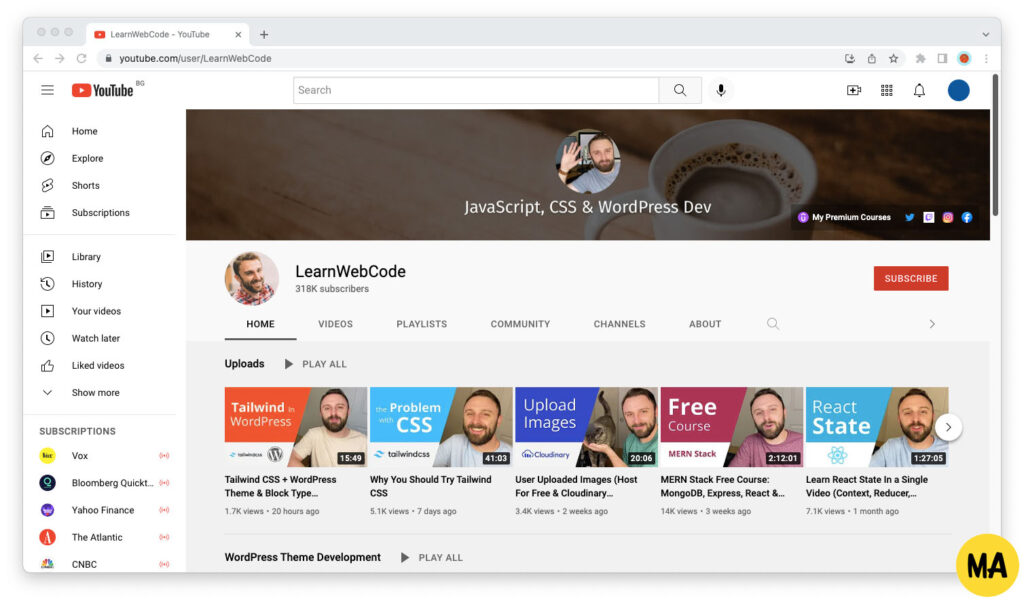Open Upload Images video thumbnail
The height and width of the screenshot is (601, 1024).
point(586,427)
